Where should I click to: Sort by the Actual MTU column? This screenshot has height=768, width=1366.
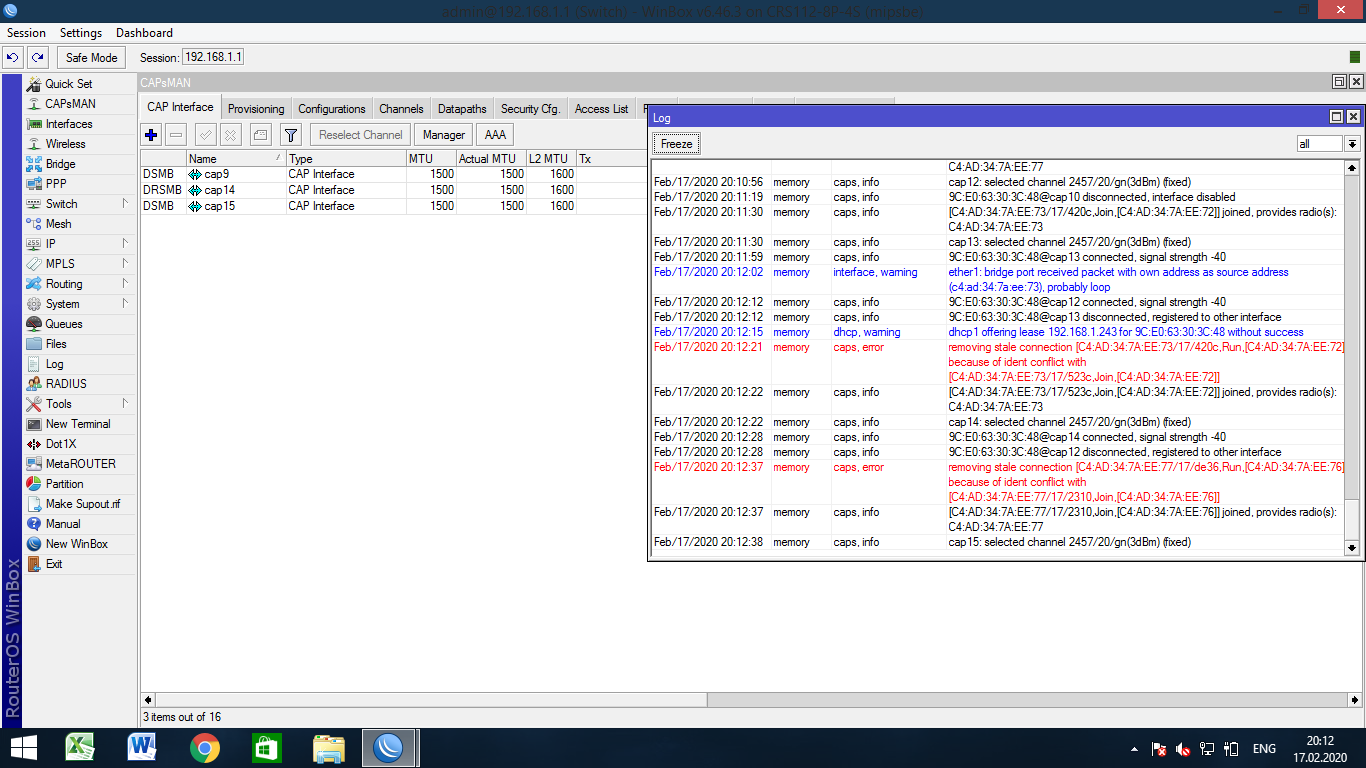click(491, 158)
